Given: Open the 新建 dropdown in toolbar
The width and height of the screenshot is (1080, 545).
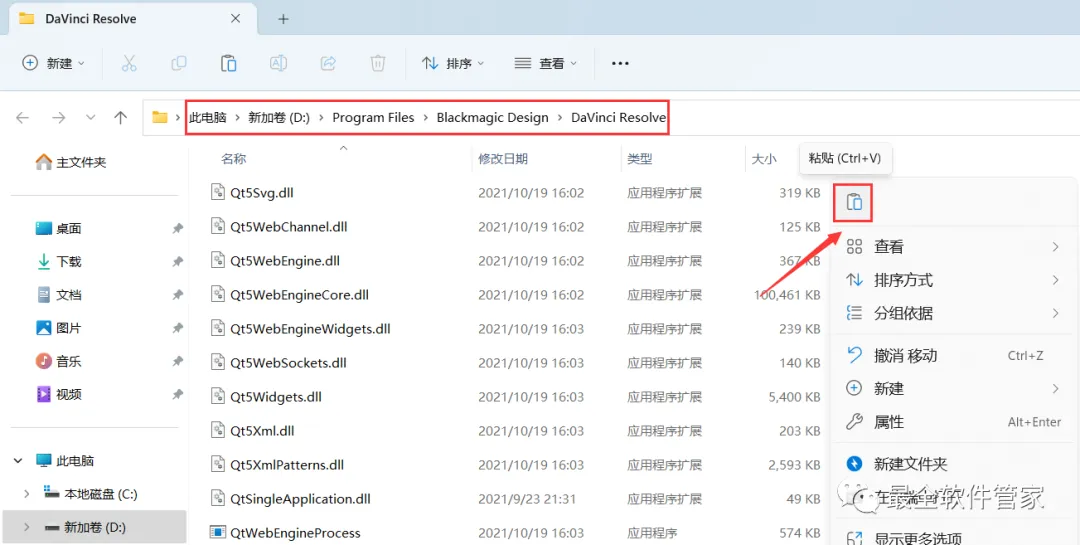Looking at the screenshot, I should 54,63.
